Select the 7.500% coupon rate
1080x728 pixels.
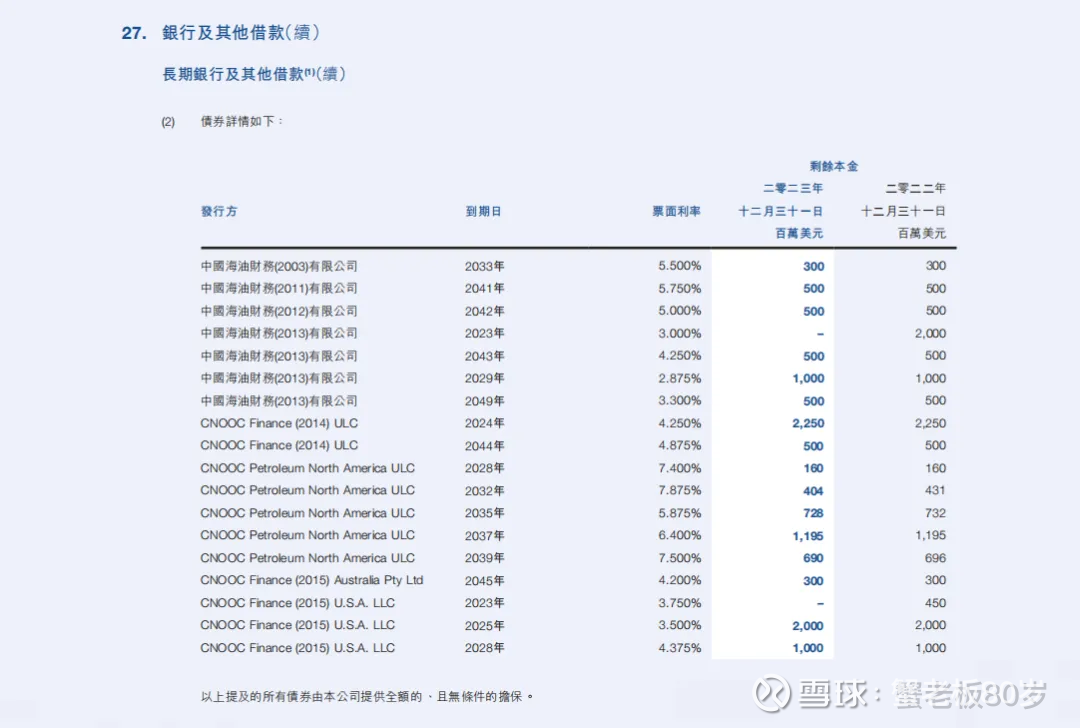click(x=680, y=558)
